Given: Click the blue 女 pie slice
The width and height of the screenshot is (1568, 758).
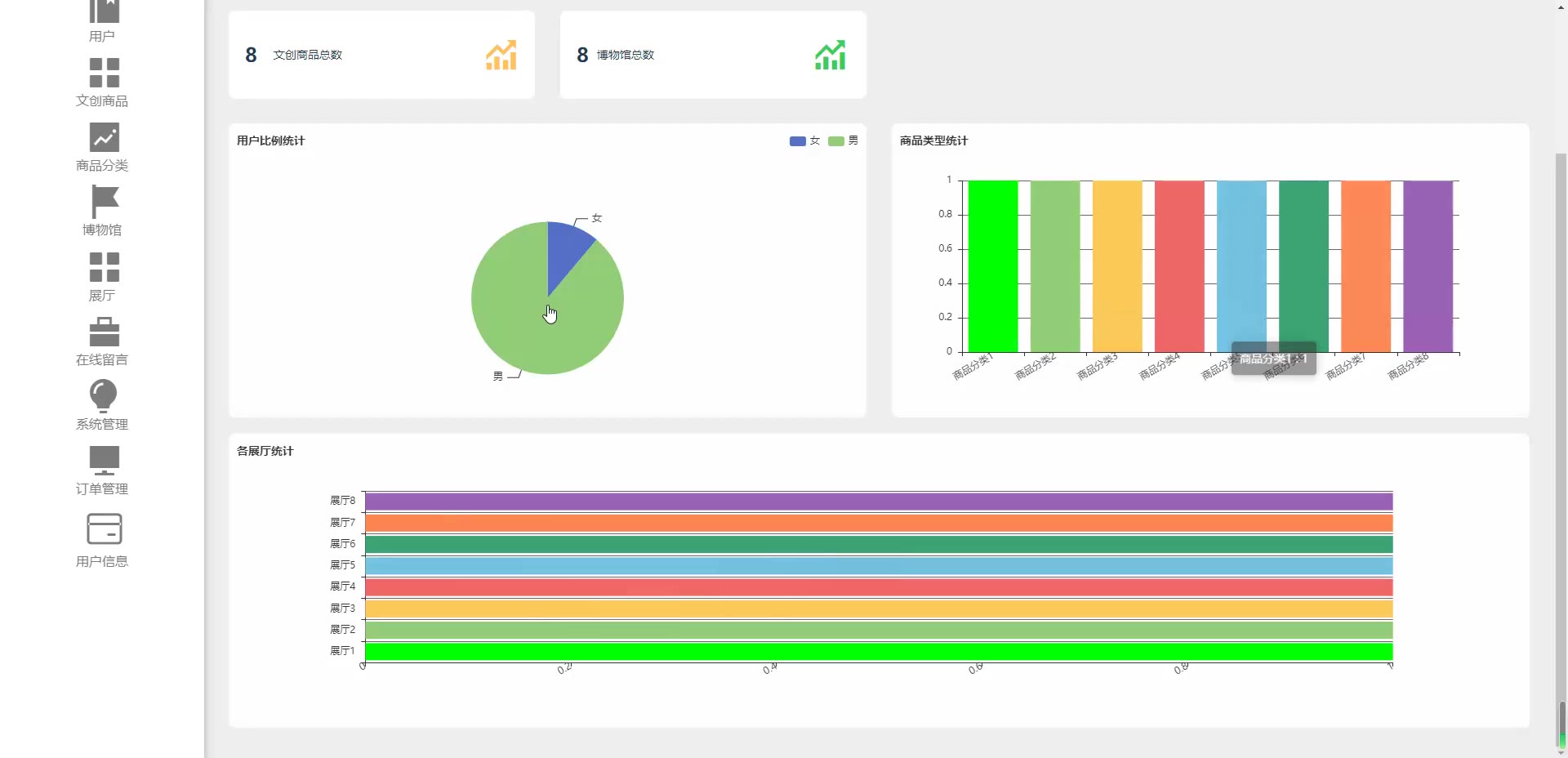Looking at the screenshot, I should [565, 249].
